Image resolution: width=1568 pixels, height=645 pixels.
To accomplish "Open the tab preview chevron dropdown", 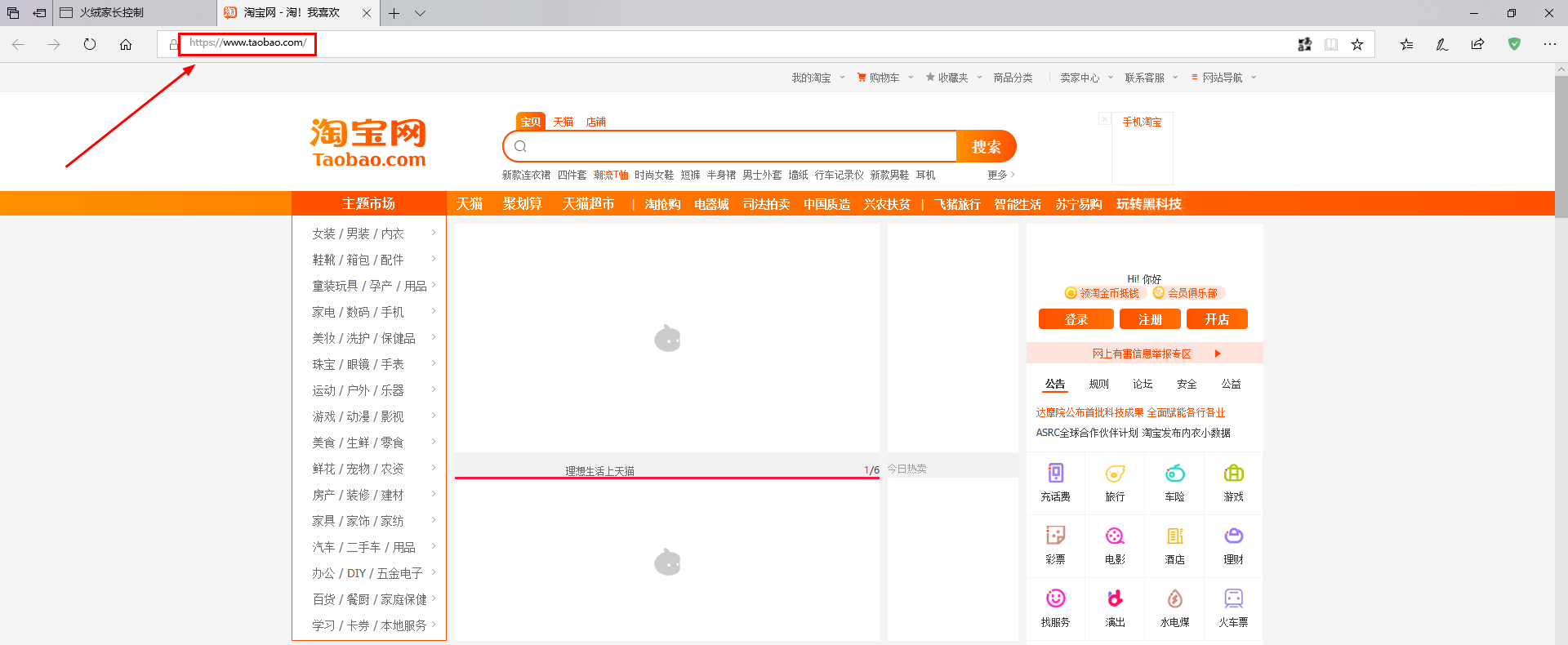I will (x=420, y=13).
